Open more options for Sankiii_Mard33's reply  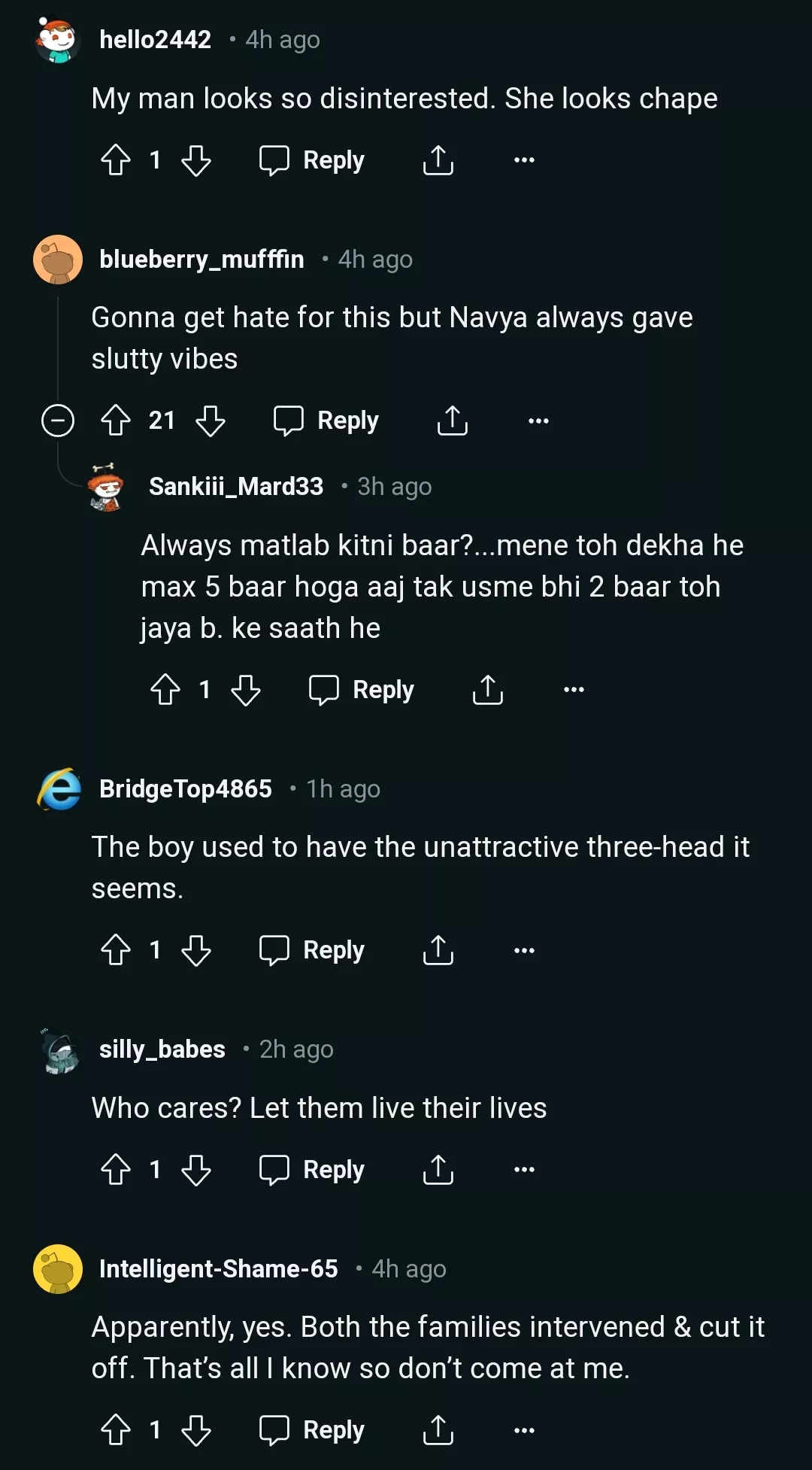point(574,690)
